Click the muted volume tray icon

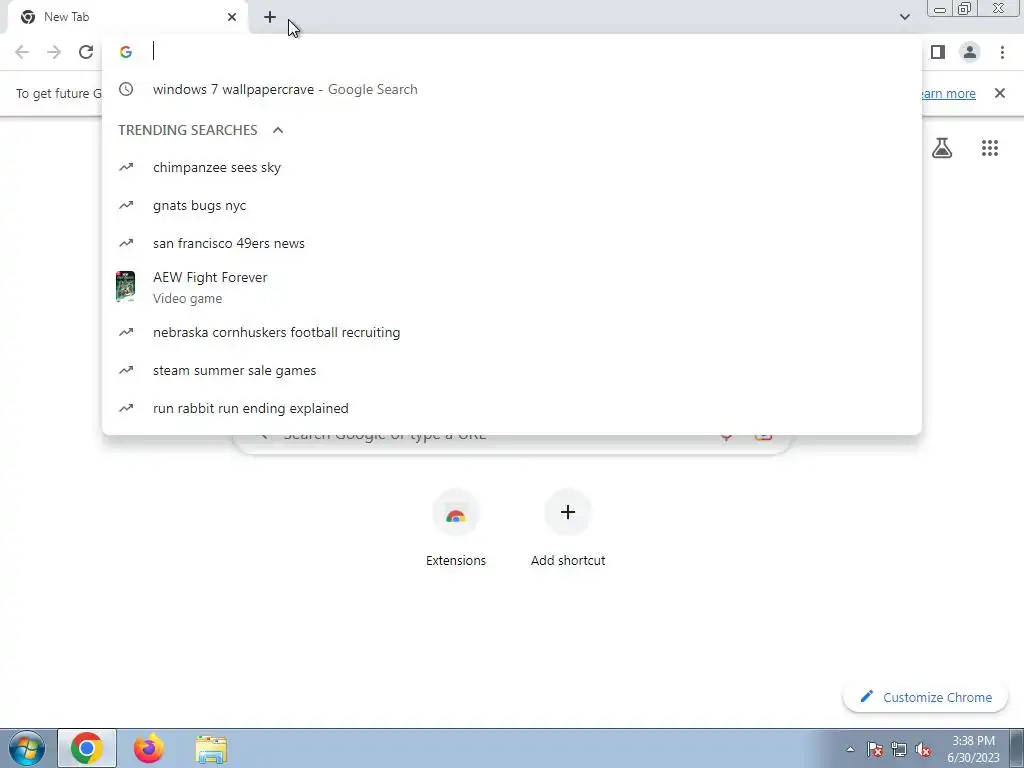pos(923,750)
